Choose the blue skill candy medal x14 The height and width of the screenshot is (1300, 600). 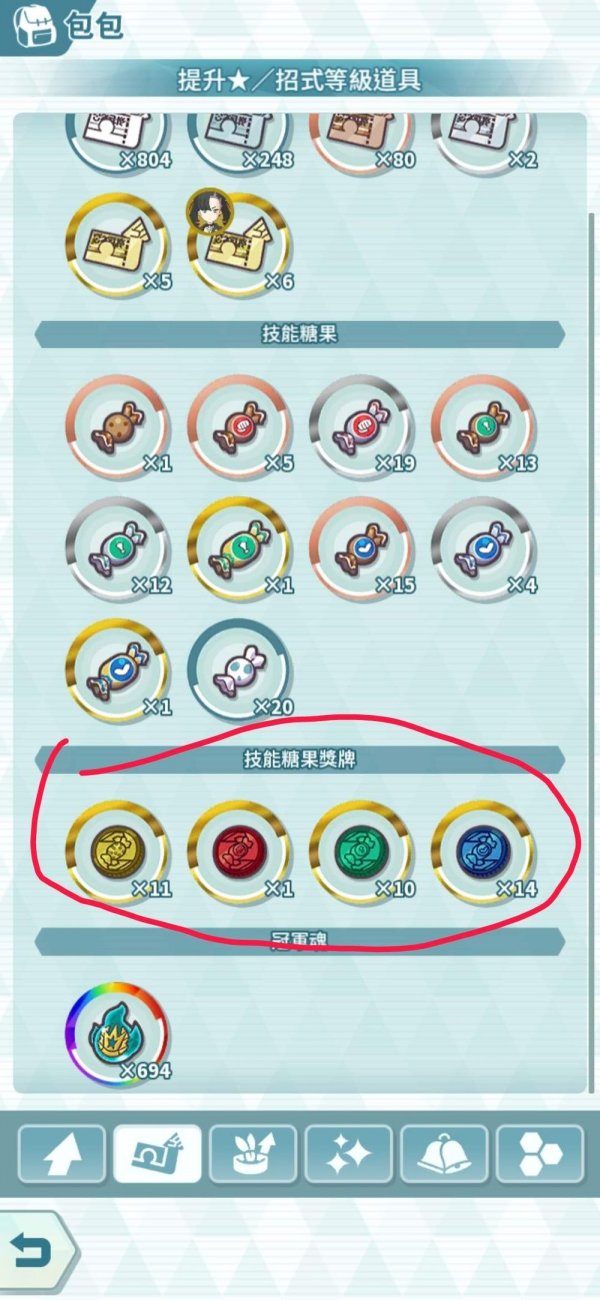[x=483, y=853]
